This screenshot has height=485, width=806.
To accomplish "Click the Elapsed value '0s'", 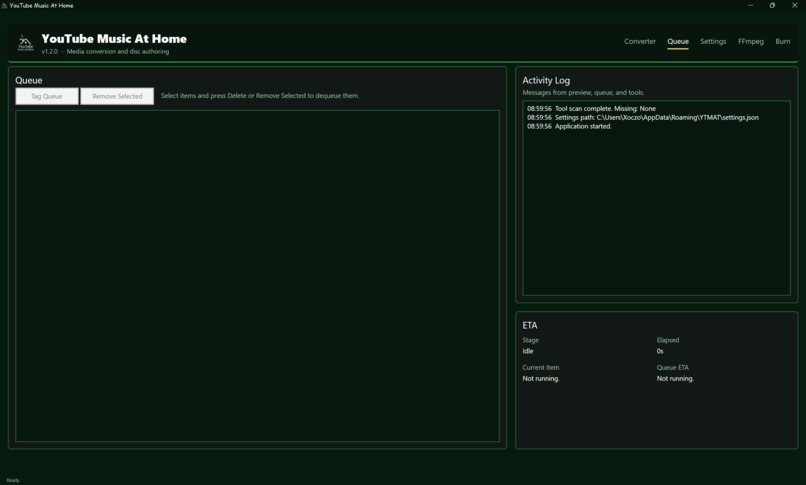I will click(660, 351).
